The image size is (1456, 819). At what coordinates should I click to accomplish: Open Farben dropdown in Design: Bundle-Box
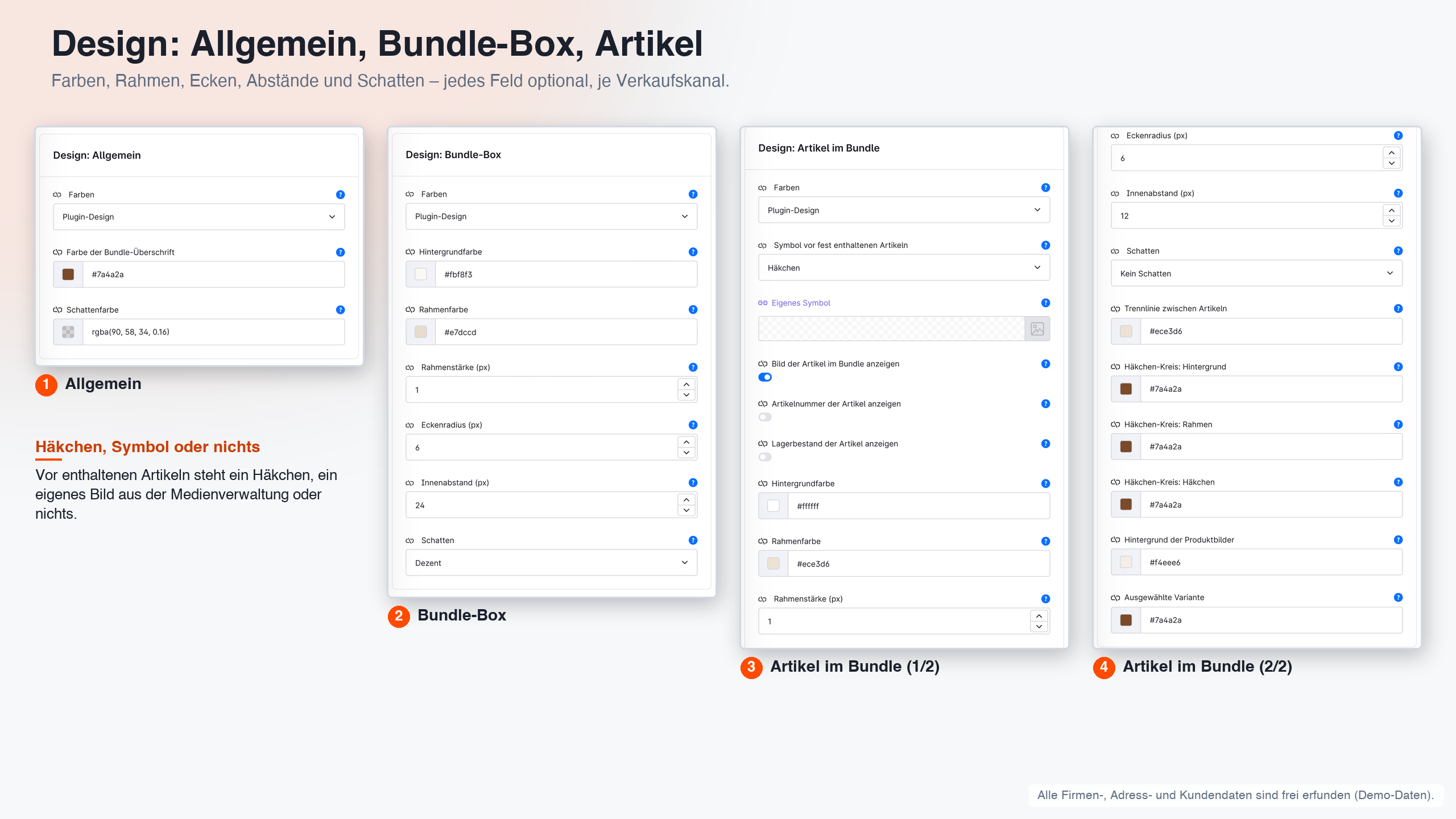pyautogui.click(x=552, y=216)
